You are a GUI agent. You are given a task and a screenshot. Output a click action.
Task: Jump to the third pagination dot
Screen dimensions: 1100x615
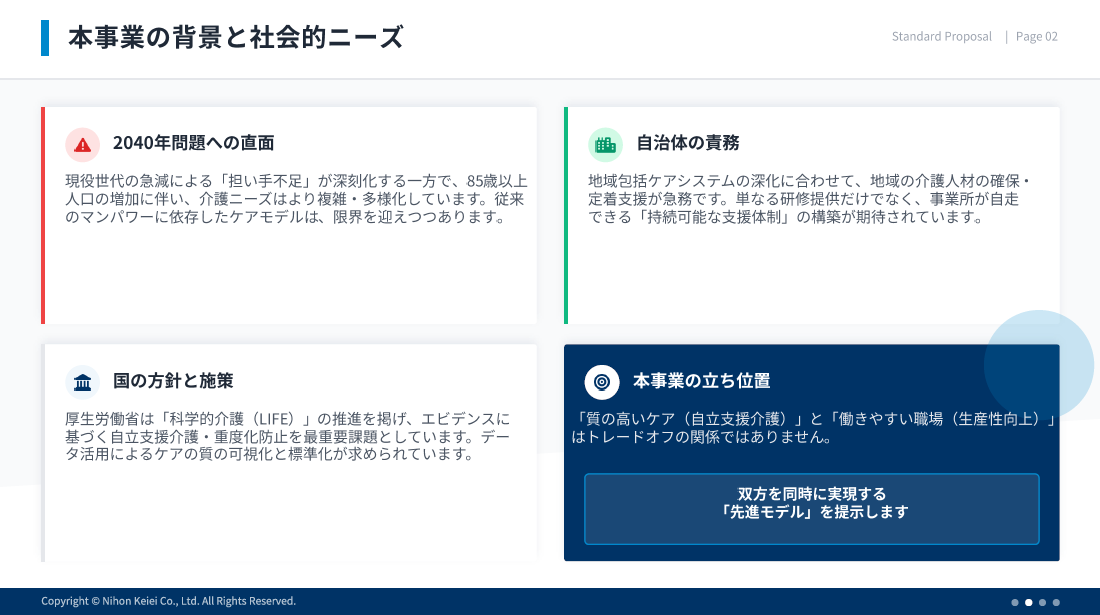[1042, 602]
